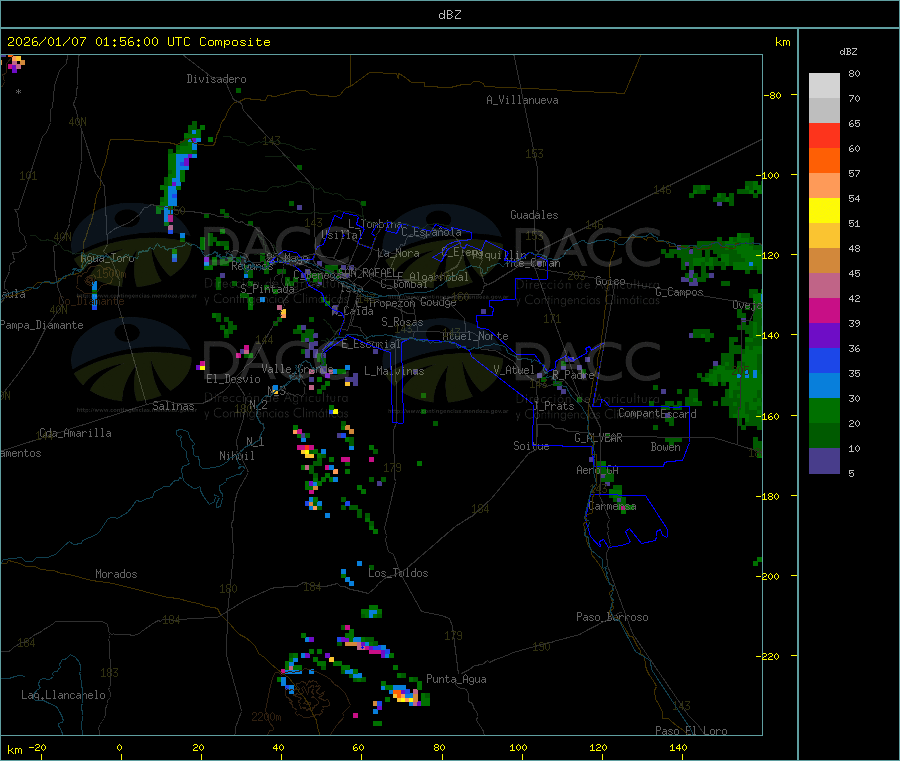Click the S_Rosas location label
Image resolution: width=900 pixels, height=761 pixels.
tap(402, 322)
